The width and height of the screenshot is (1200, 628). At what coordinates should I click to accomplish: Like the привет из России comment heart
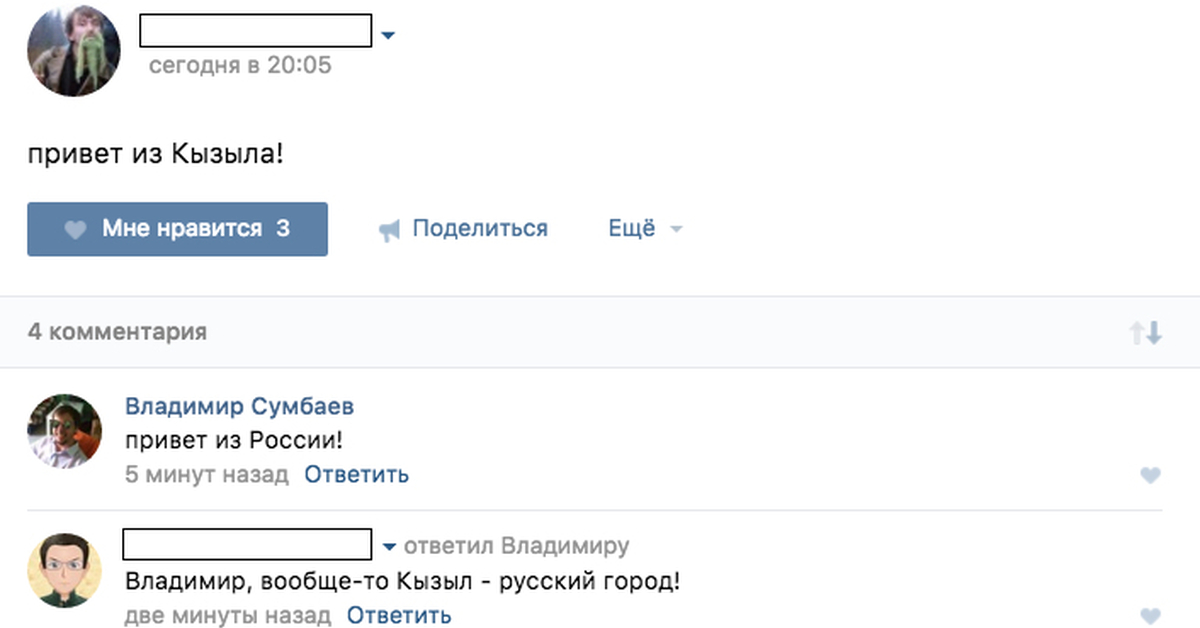pos(1150,475)
